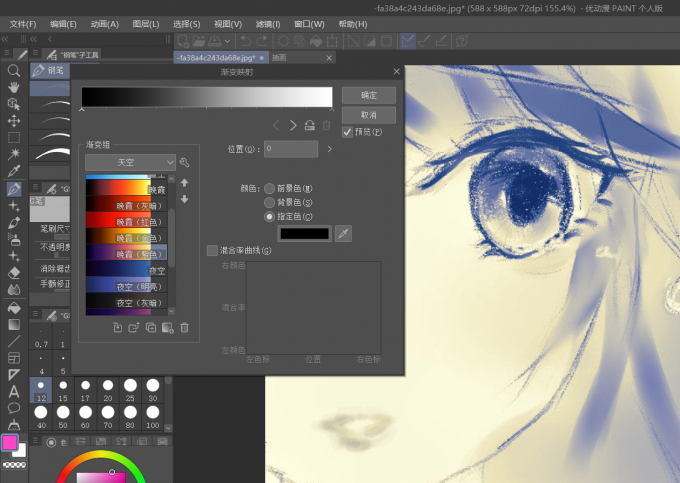
Task: Open the 窗口(W) menu
Action: pos(309,24)
